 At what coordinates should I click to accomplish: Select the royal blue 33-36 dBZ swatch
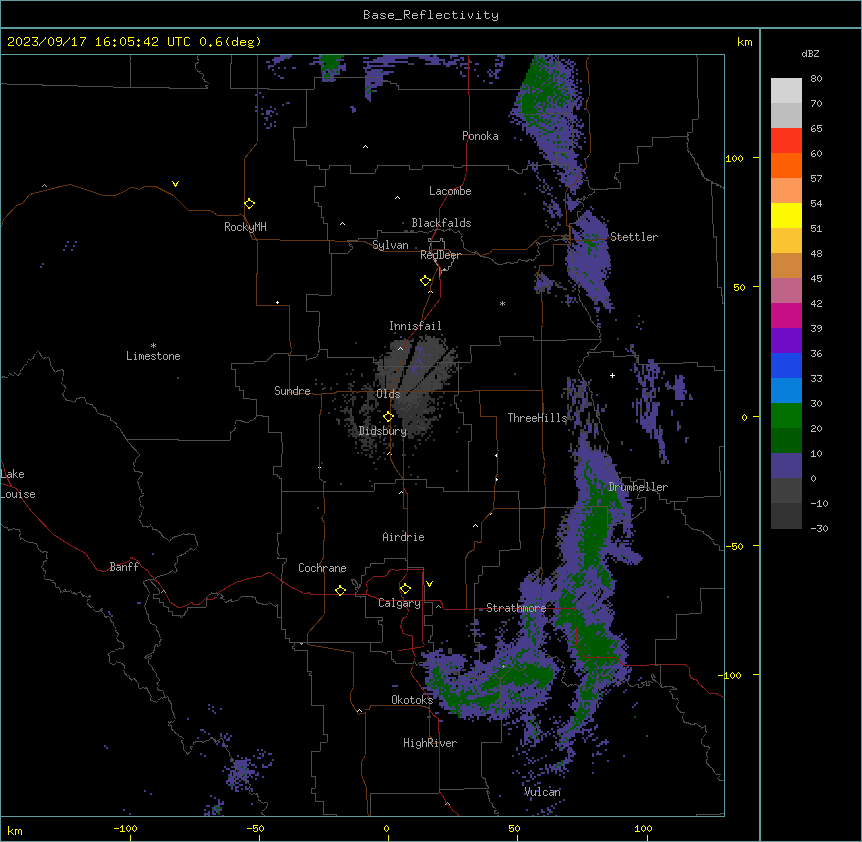click(x=786, y=365)
